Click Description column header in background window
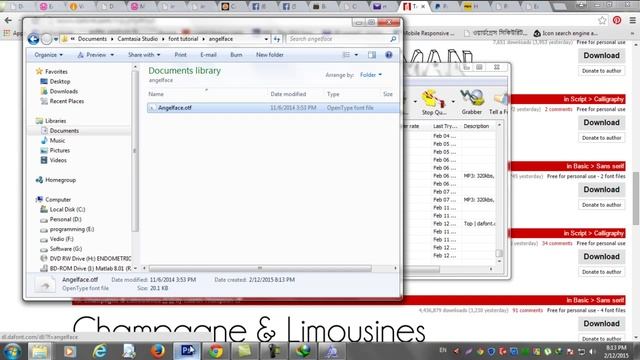Image resolution: width=640 pixels, height=360 pixels. (476, 126)
